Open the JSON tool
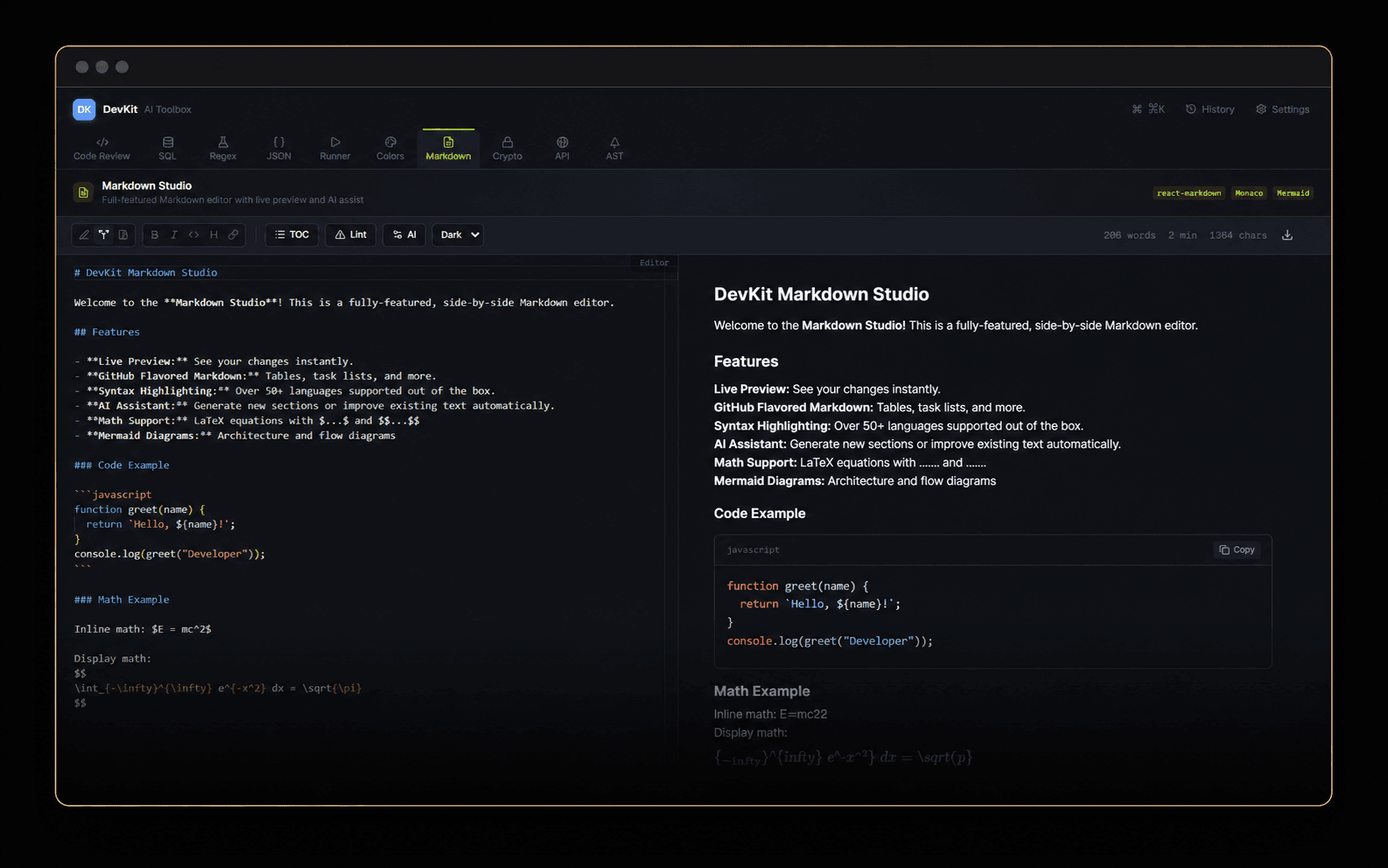 [x=278, y=149]
